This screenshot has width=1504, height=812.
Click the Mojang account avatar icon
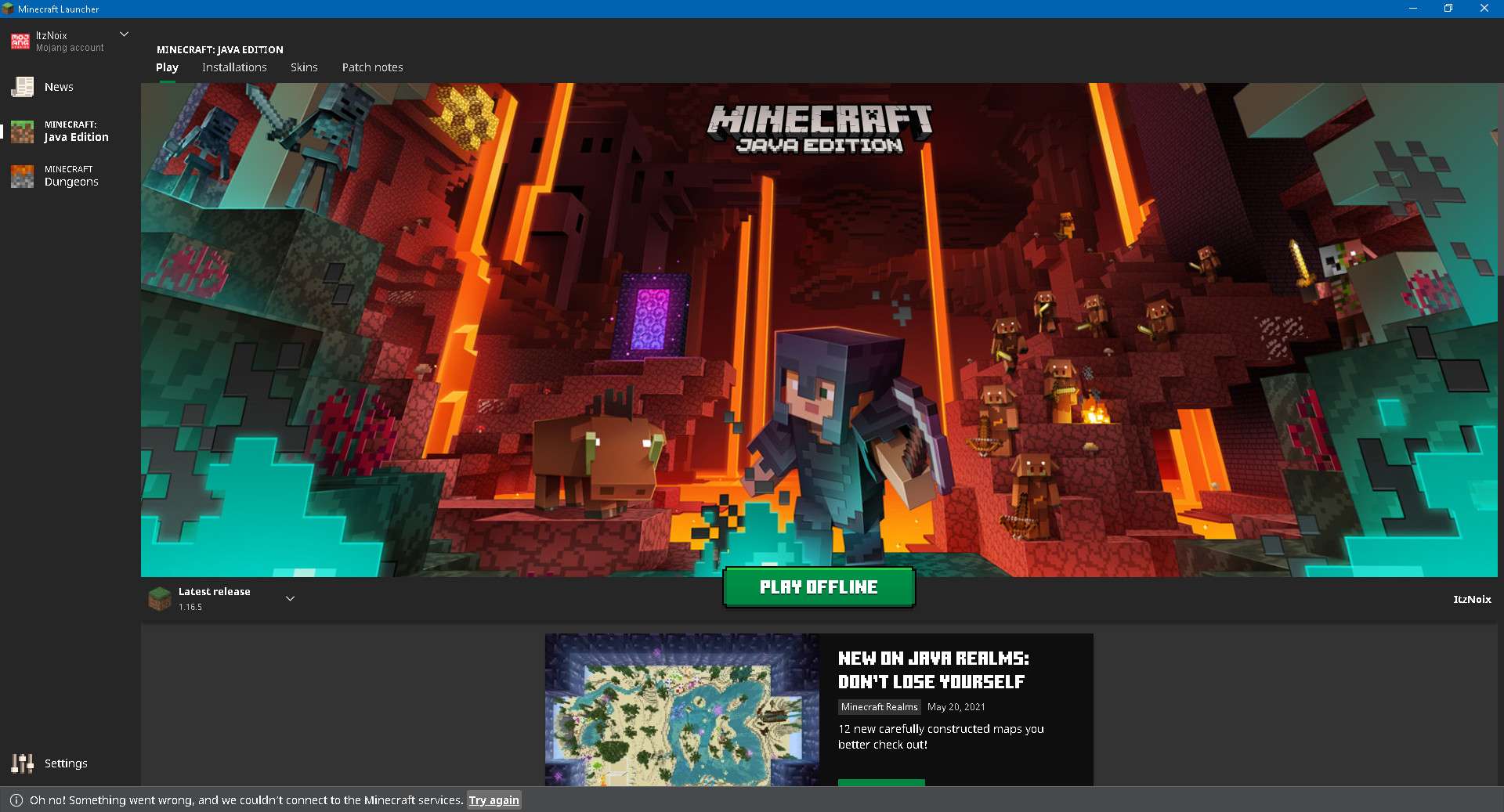pyautogui.click(x=20, y=42)
